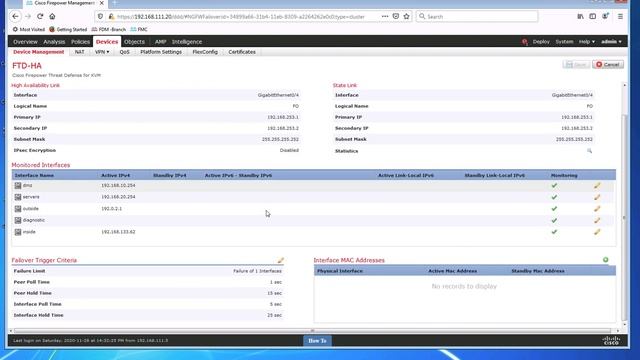Edit Failover Trigger Criteria with pencil icon
640x360 pixels.
point(281,260)
